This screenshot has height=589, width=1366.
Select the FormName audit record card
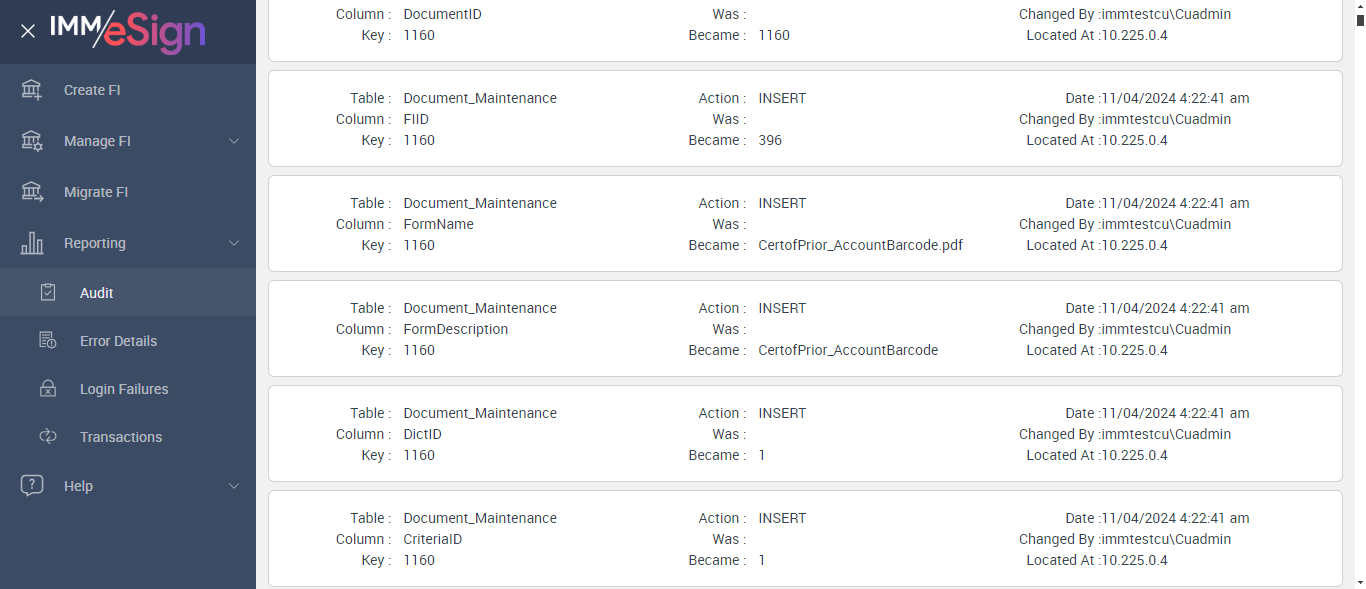(805, 224)
